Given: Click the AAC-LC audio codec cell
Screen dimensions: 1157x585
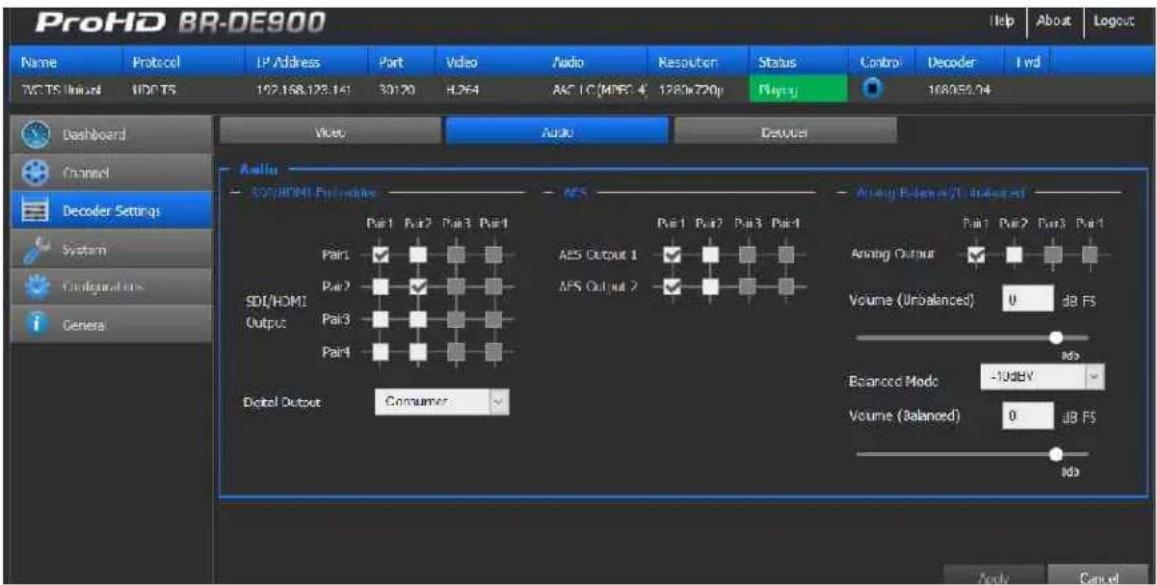Looking at the screenshot, I should click(x=599, y=90).
